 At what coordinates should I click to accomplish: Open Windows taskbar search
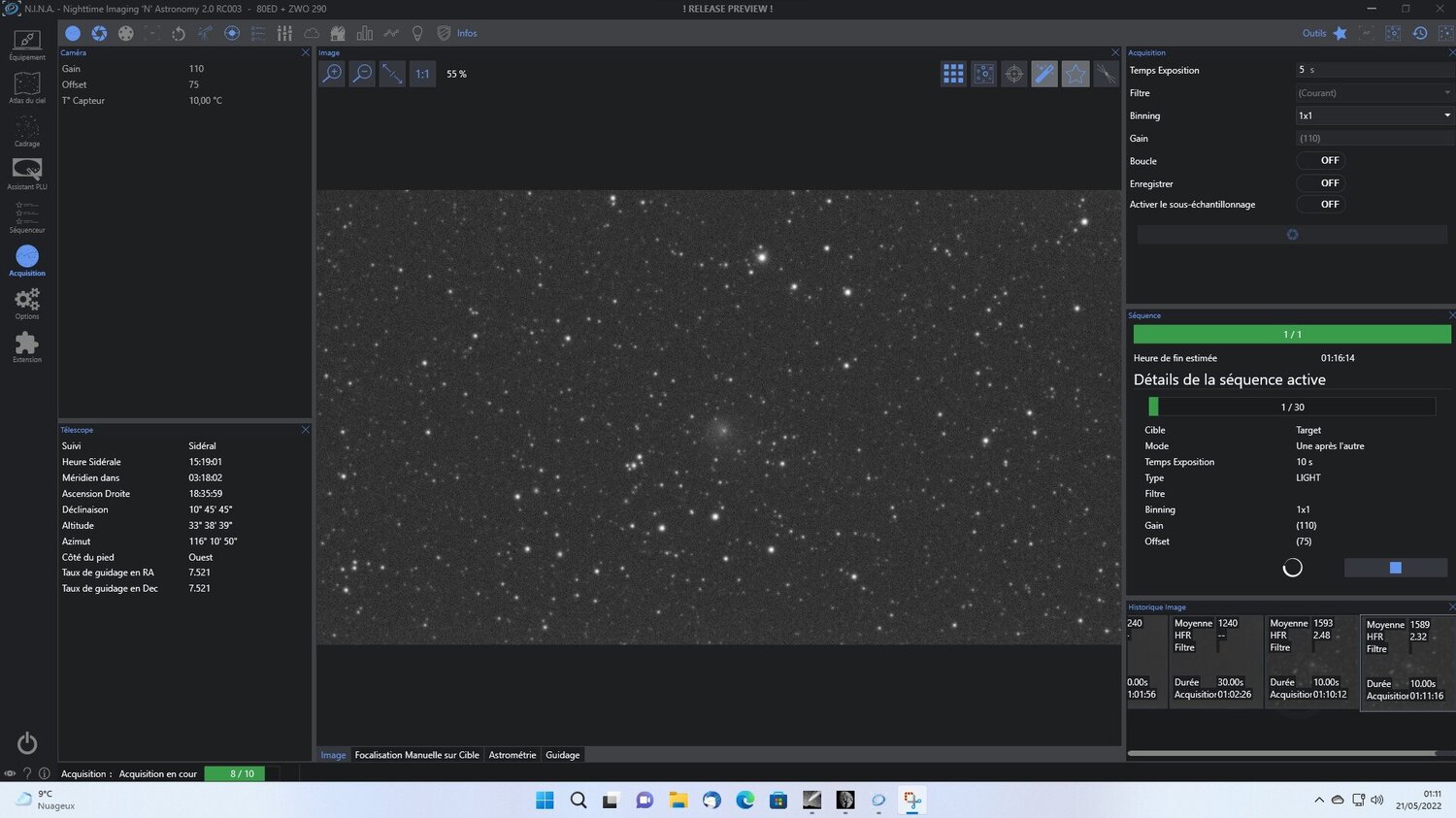(579, 800)
